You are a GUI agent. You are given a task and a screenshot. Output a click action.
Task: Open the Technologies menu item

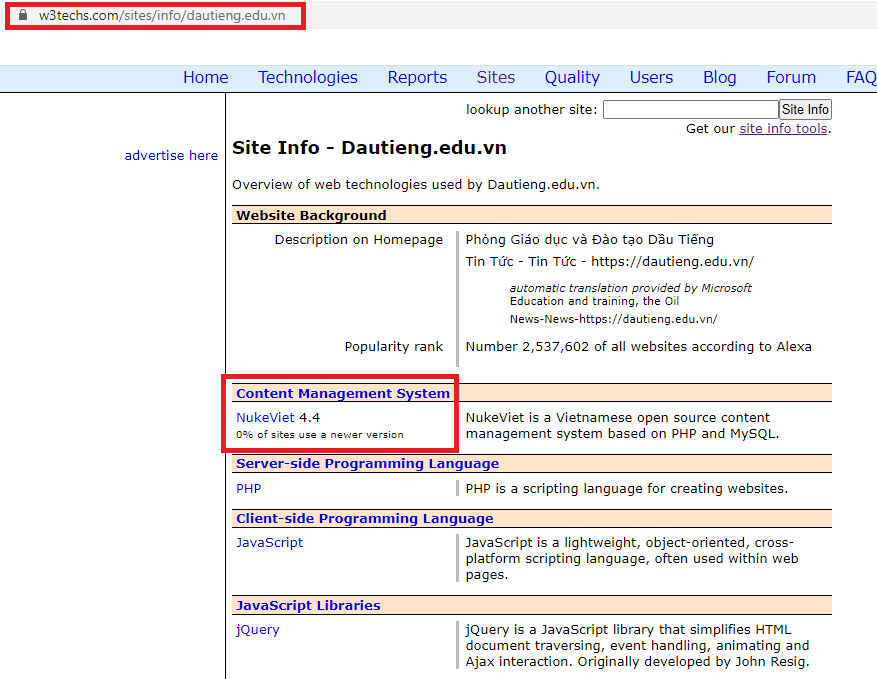coord(308,77)
